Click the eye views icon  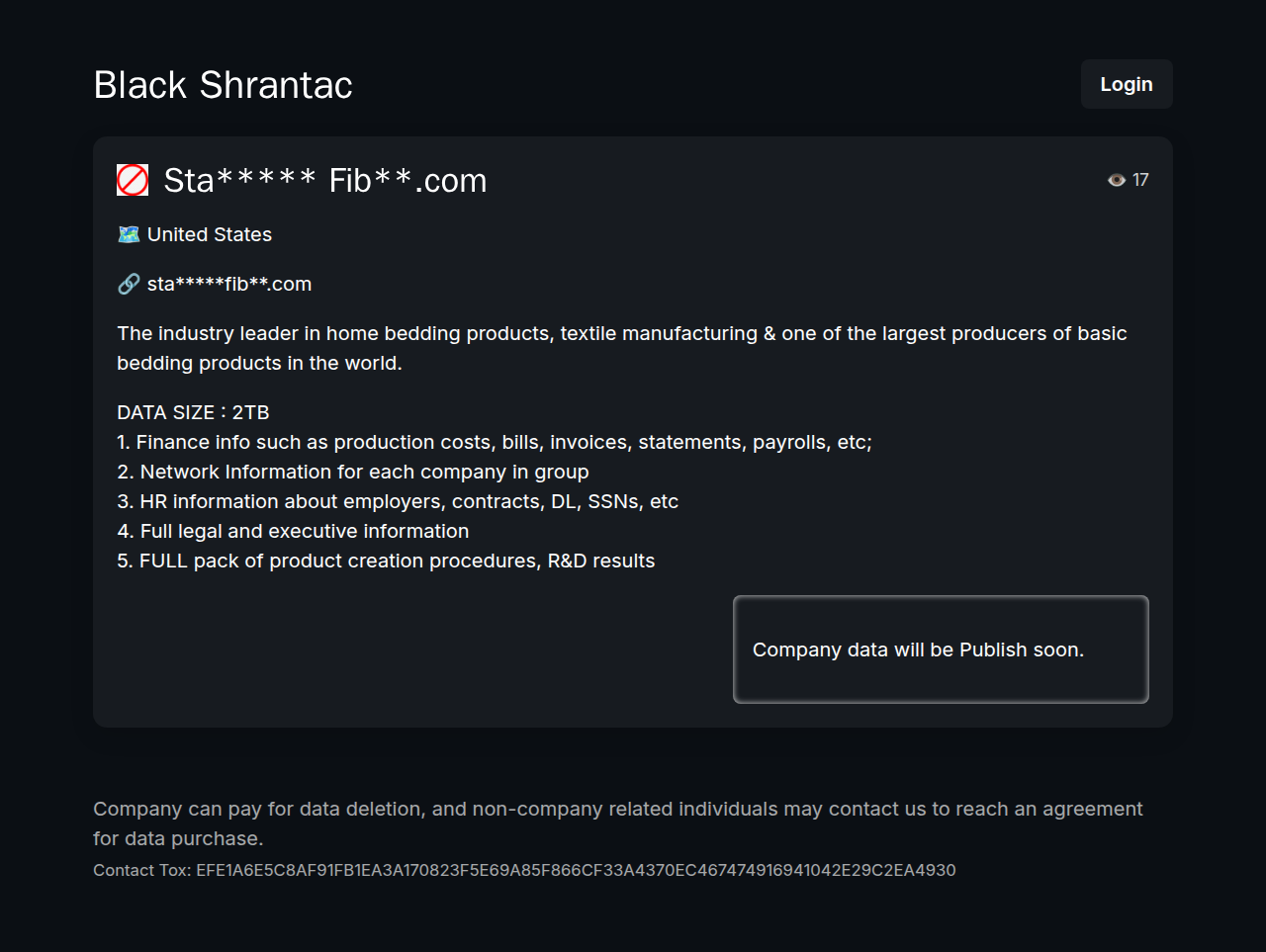pyautogui.click(x=1117, y=180)
